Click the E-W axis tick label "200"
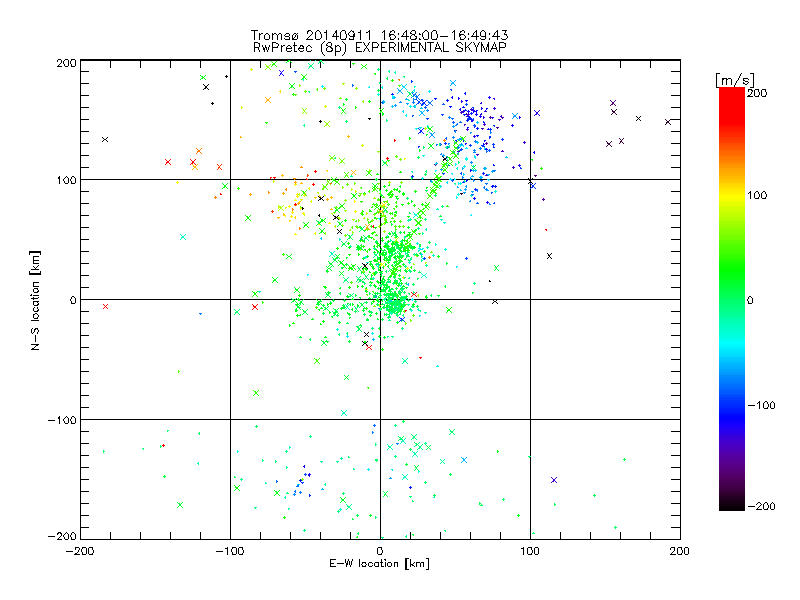Screen dimensions: 800x600 [x=680, y=551]
